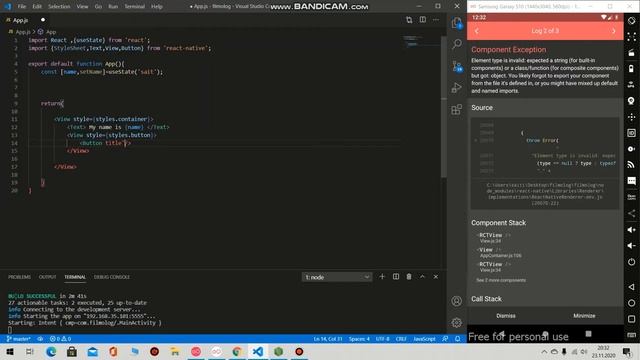
Task: Click emulator share icon
Action: pos(631,213)
